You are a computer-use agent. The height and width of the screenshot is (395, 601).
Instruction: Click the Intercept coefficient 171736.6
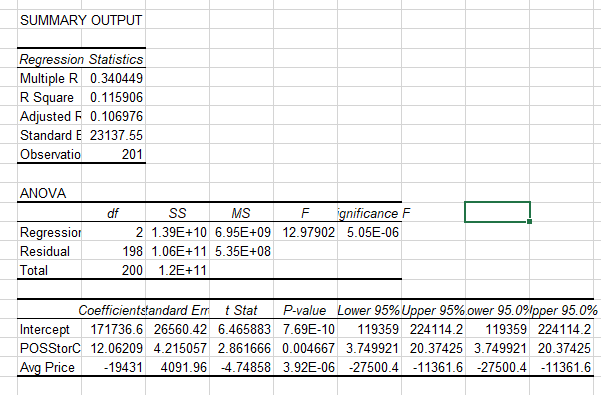[117, 329]
